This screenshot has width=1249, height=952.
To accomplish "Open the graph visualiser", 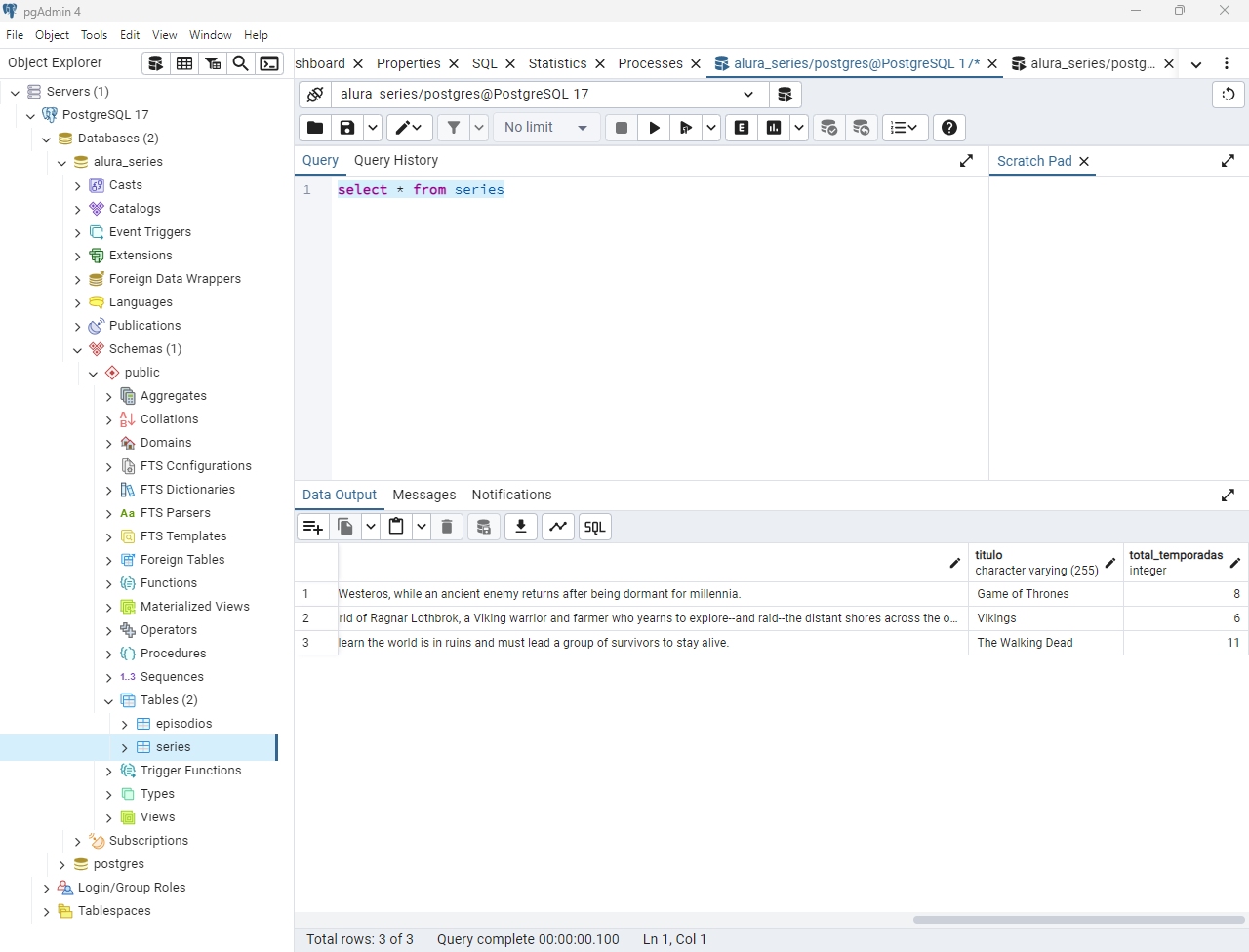I will tap(558, 527).
